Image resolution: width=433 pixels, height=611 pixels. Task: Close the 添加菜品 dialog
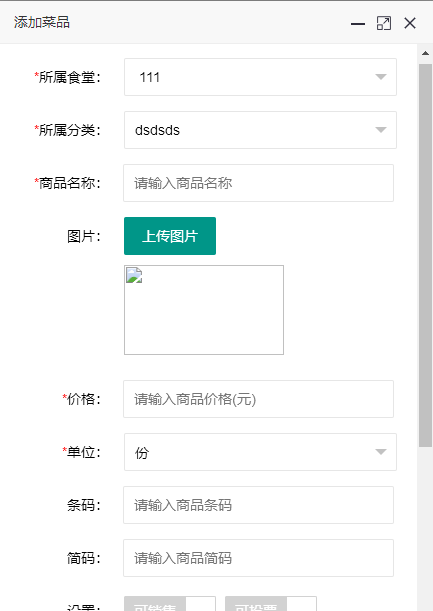pos(410,23)
